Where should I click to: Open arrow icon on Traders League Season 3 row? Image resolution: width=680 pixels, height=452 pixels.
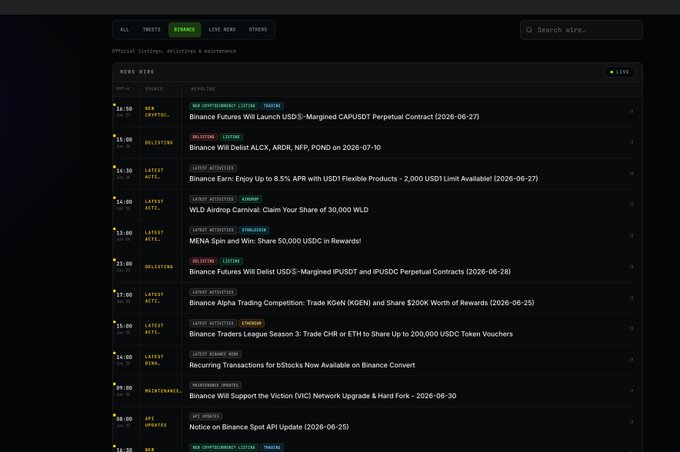[x=631, y=329]
